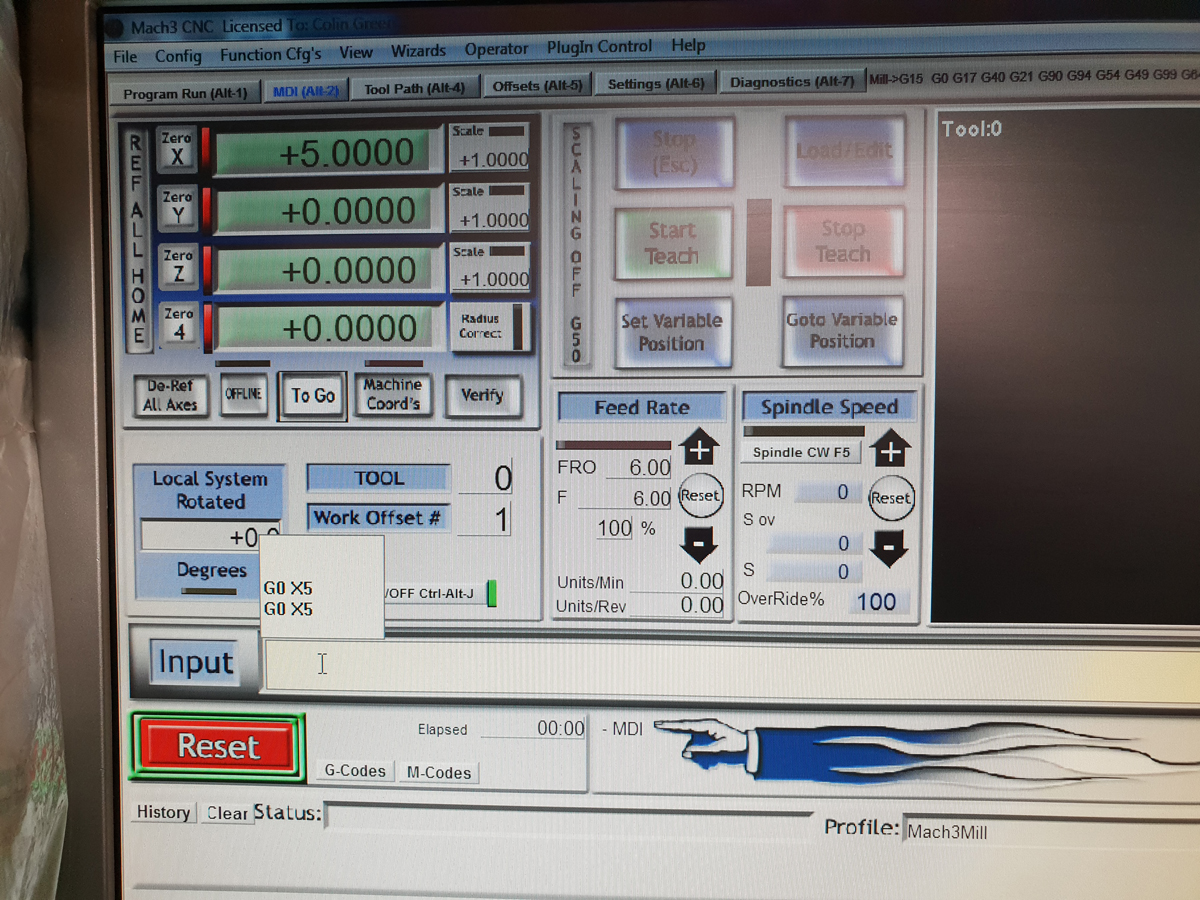Open the Config menu
Viewport: 1200px width, 900px height.
(178, 56)
